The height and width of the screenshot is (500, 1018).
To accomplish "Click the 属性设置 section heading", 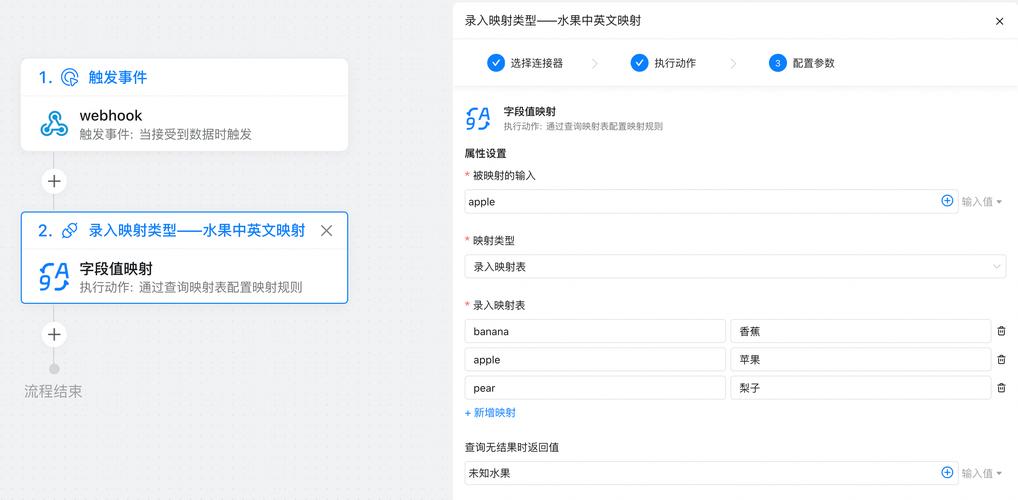I will [486, 154].
